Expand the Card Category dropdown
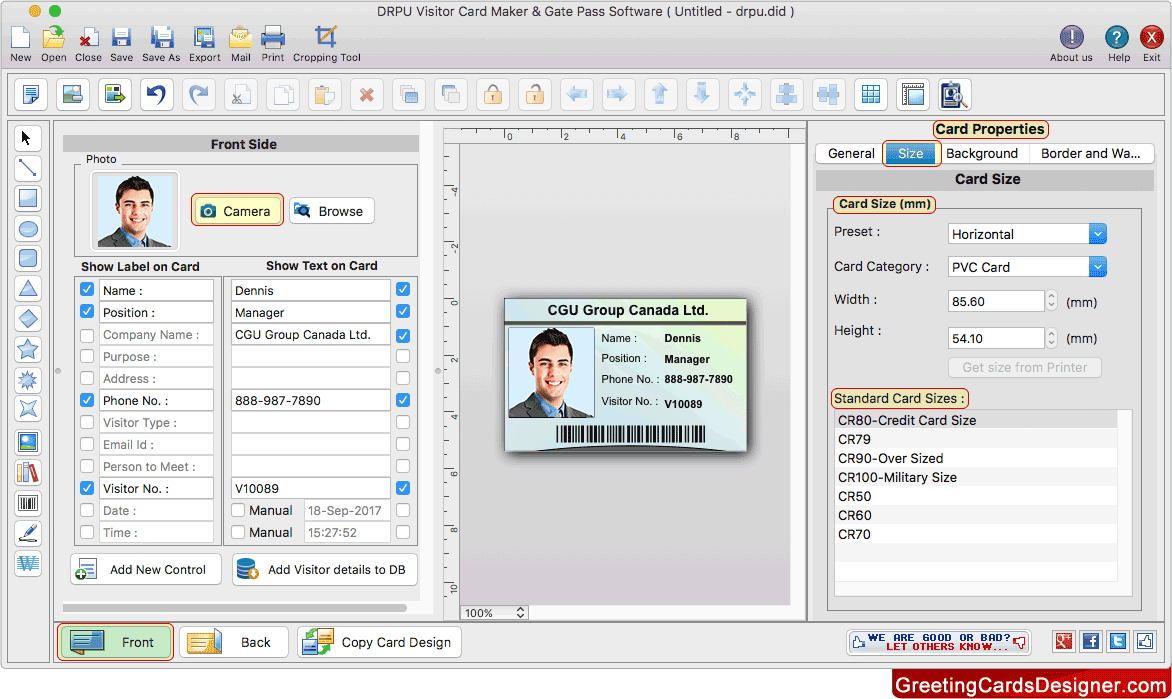This screenshot has height=699, width=1172. [1097, 267]
